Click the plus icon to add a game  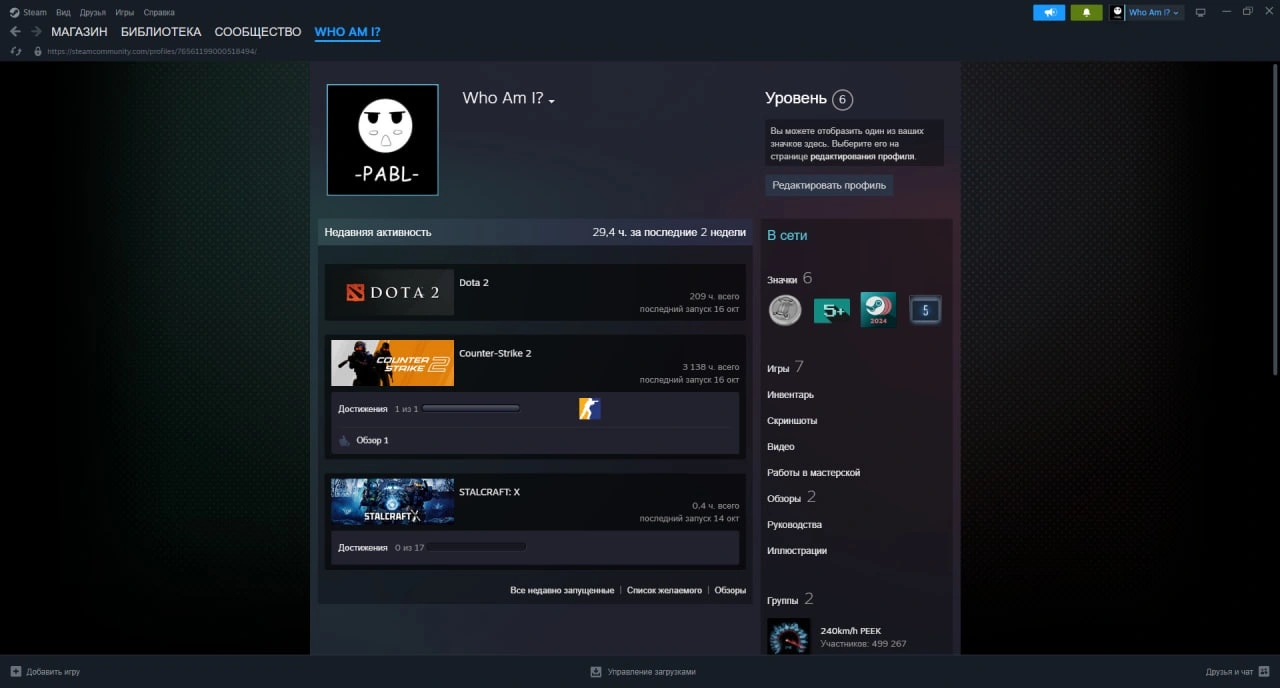(x=15, y=671)
